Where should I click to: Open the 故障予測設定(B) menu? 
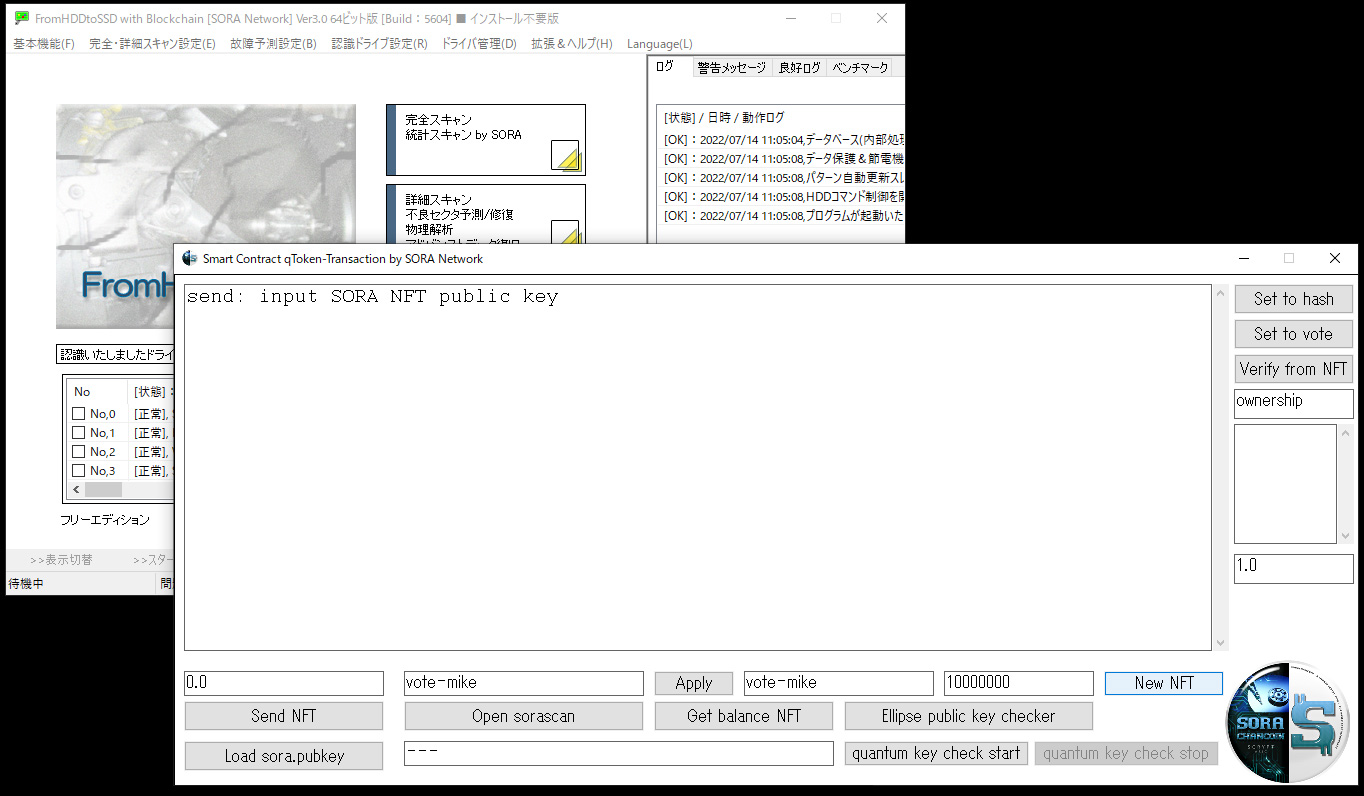click(273, 44)
